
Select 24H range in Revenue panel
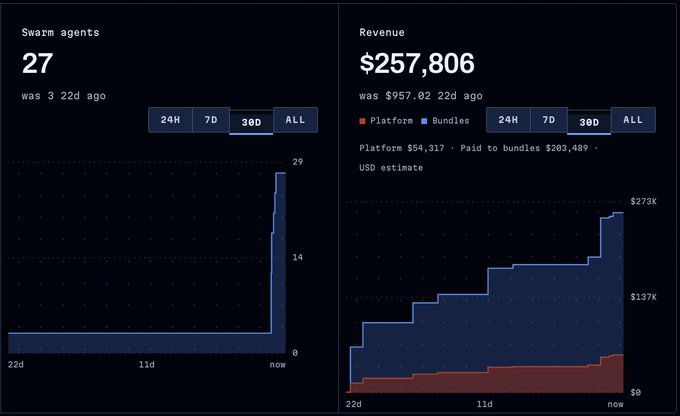click(x=508, y=120)
